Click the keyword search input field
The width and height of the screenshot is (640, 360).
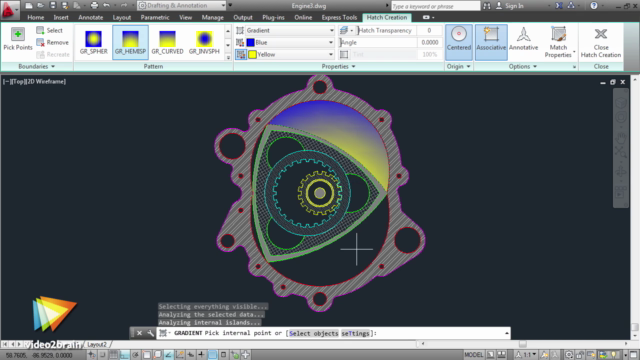click(x=436, y=6)
